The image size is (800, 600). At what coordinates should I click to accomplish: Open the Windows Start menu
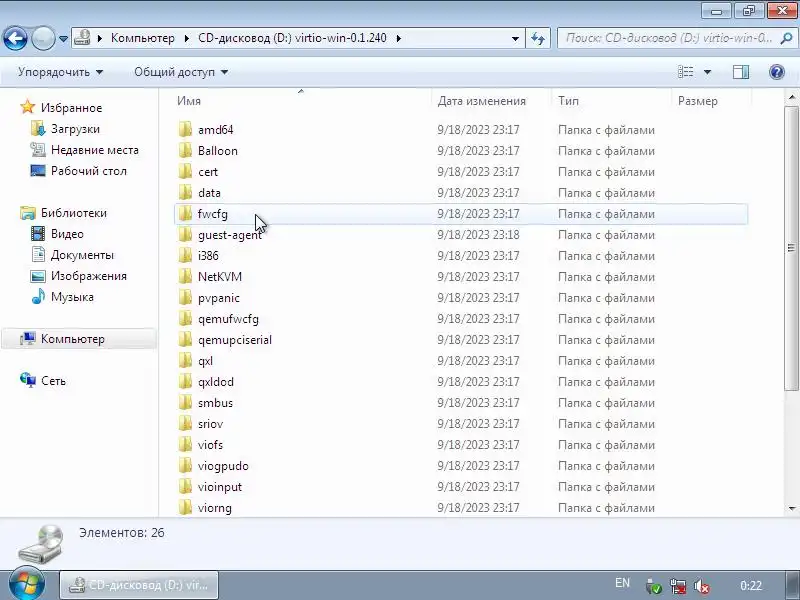click(26, 584)
